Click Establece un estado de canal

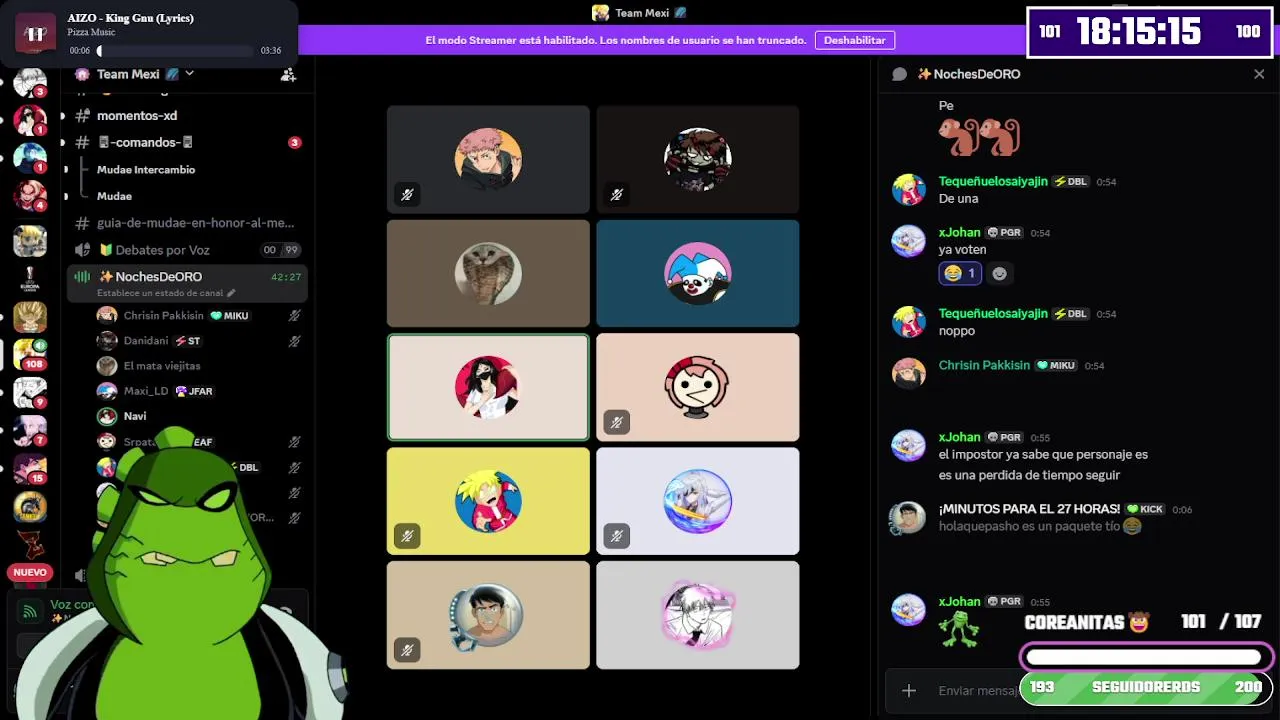pos(160,293)
